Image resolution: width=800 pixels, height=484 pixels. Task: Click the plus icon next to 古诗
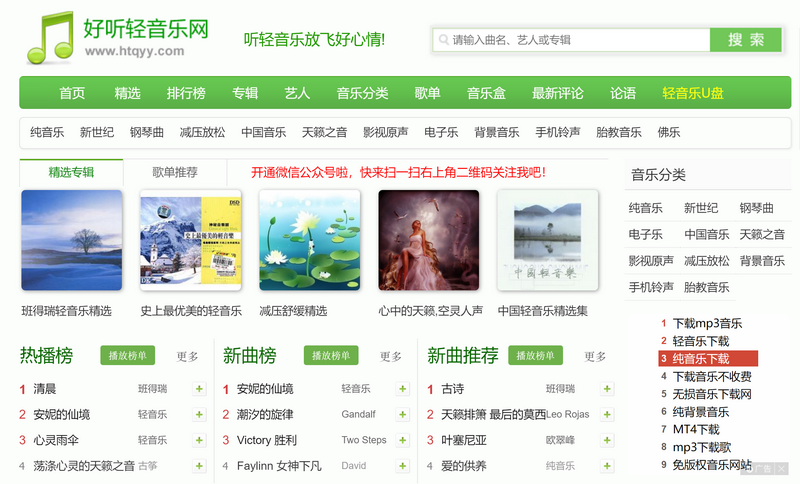click(607, 388)
